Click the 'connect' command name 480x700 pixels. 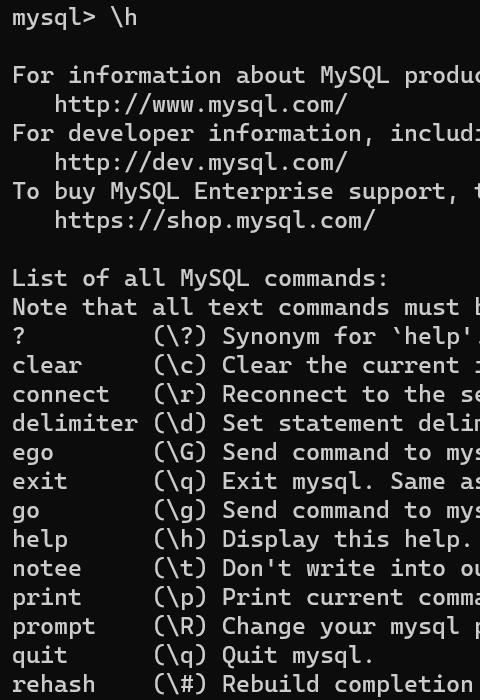[x=61, y=395]
